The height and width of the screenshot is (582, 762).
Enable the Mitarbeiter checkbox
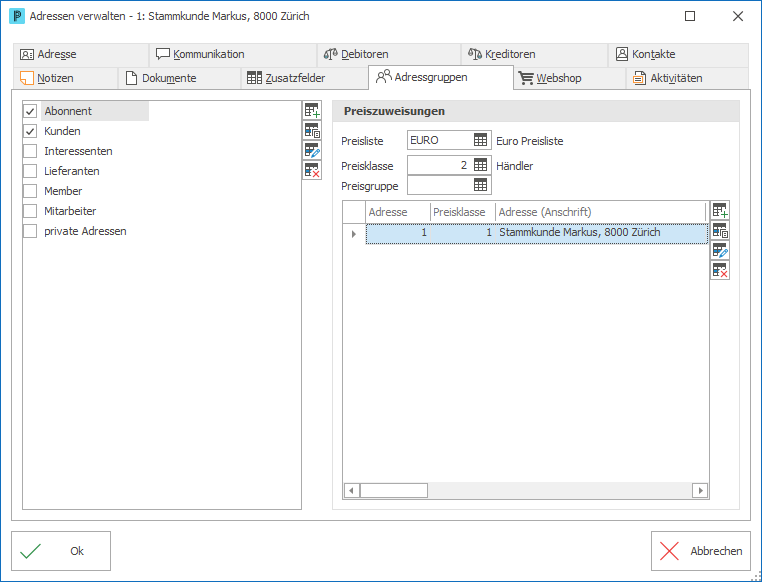click(30, 211)
